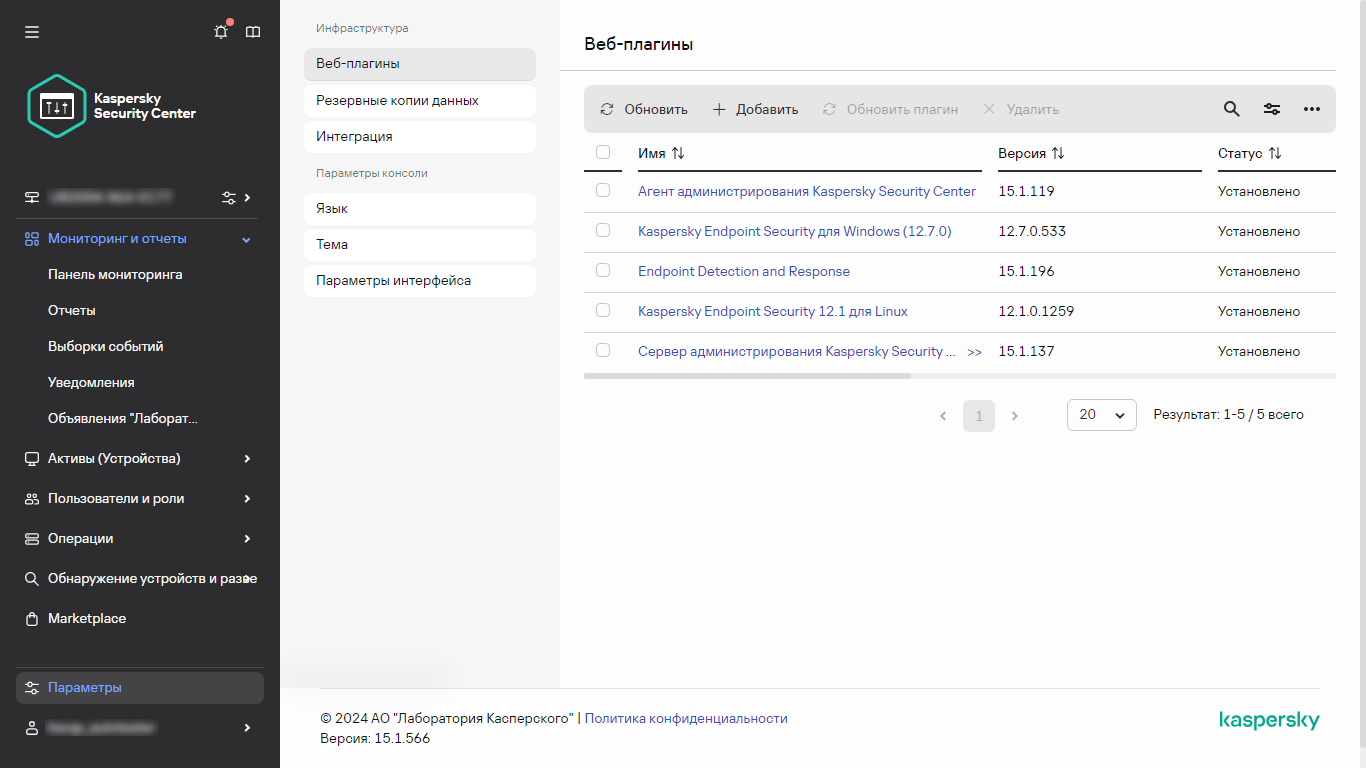
Task: Open Панель мониторинга in sidebar
Action: (115, 274)
